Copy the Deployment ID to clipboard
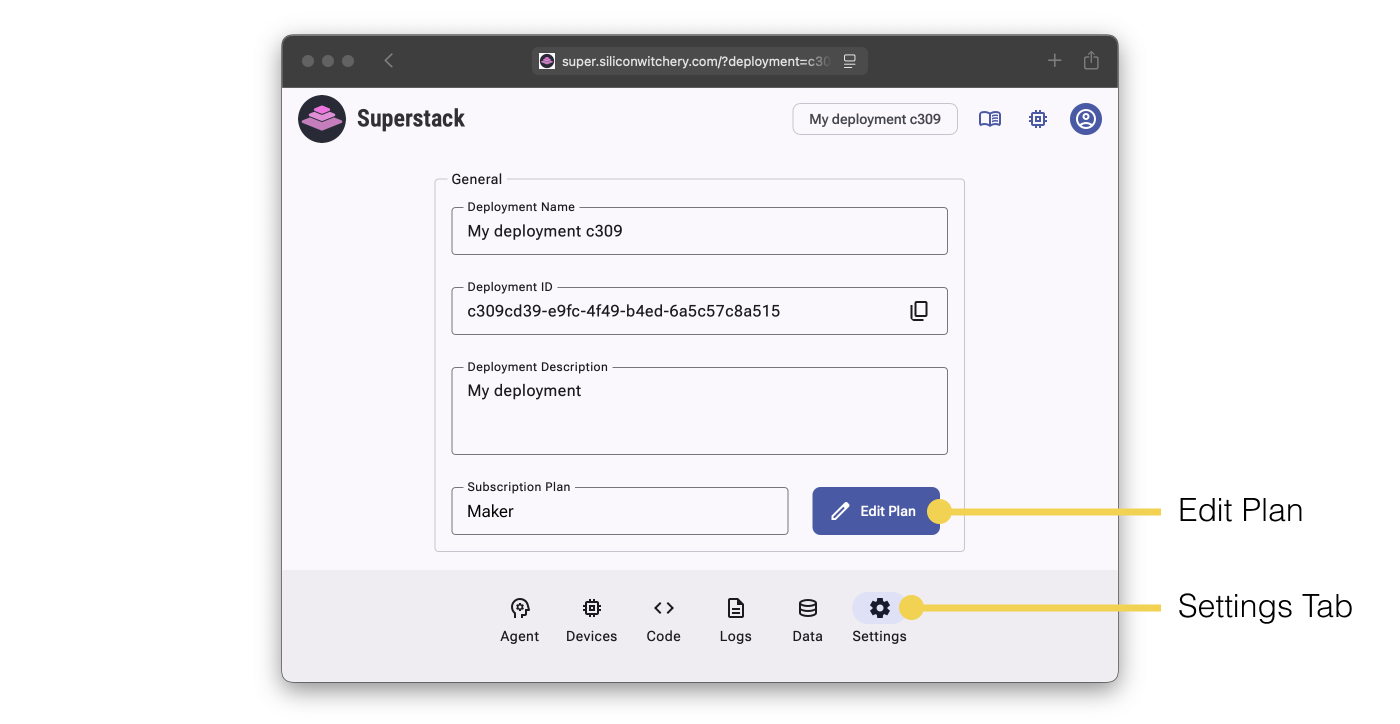The height and width of the screenshot is (724, 1400). tap(918, 311)
